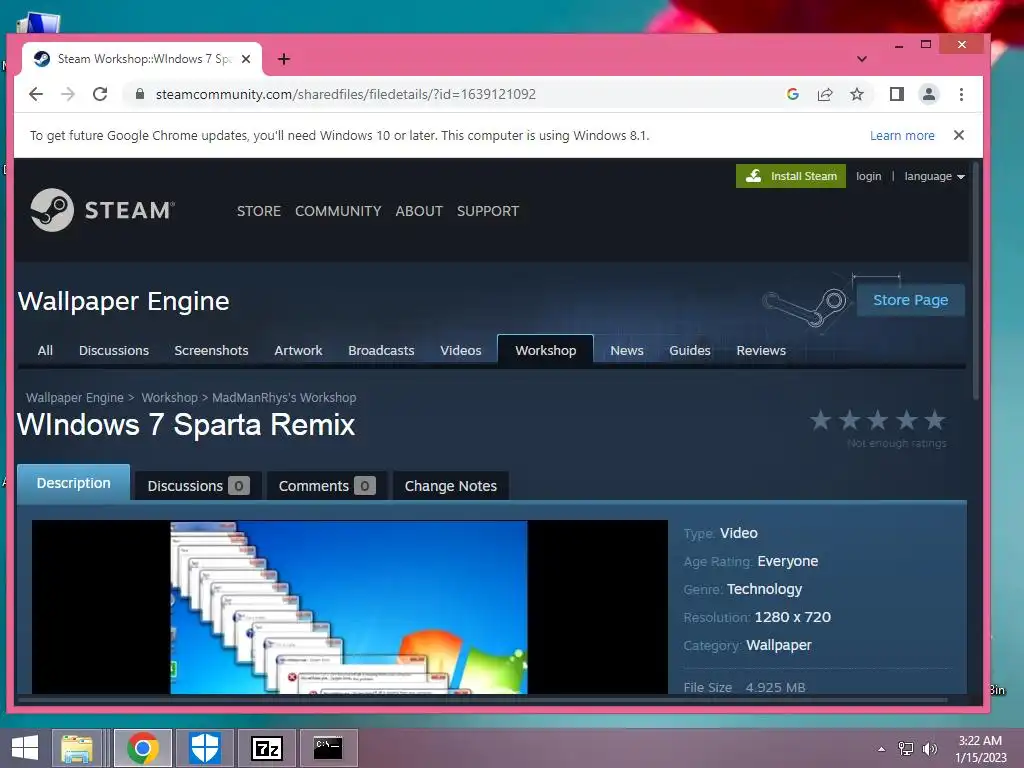Switch to the News tab
This screenshot has width=1024, height=768.
click(x=626, y=351)
